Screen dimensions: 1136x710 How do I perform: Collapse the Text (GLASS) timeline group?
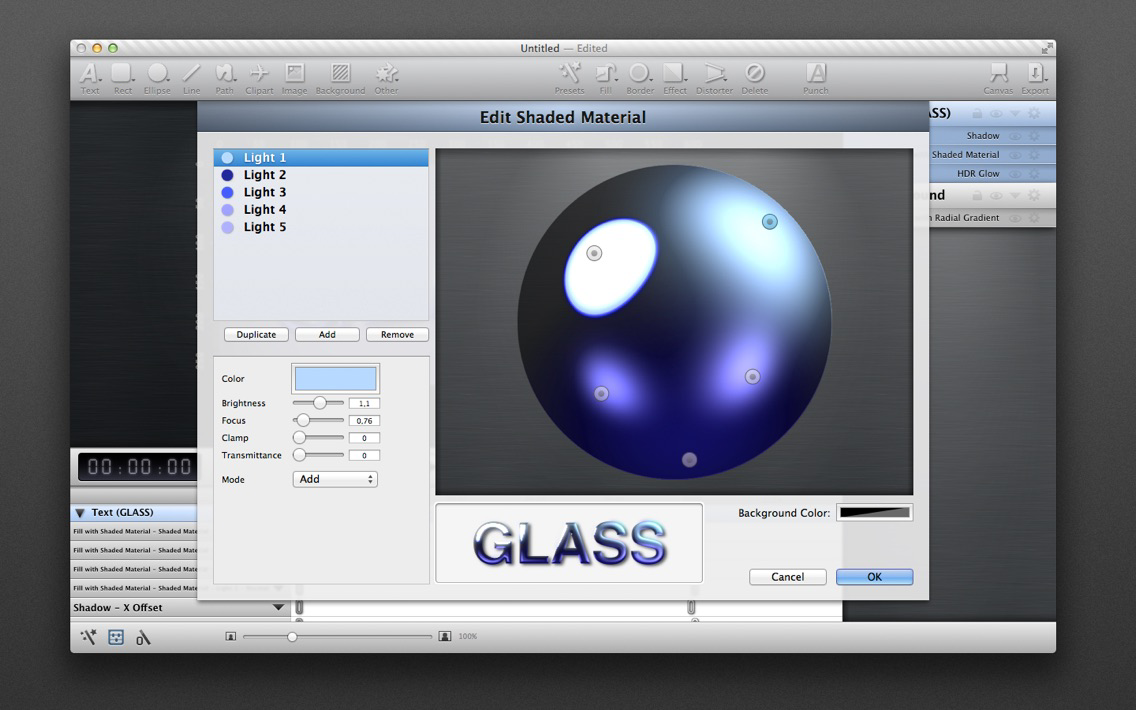click(80, 512)
